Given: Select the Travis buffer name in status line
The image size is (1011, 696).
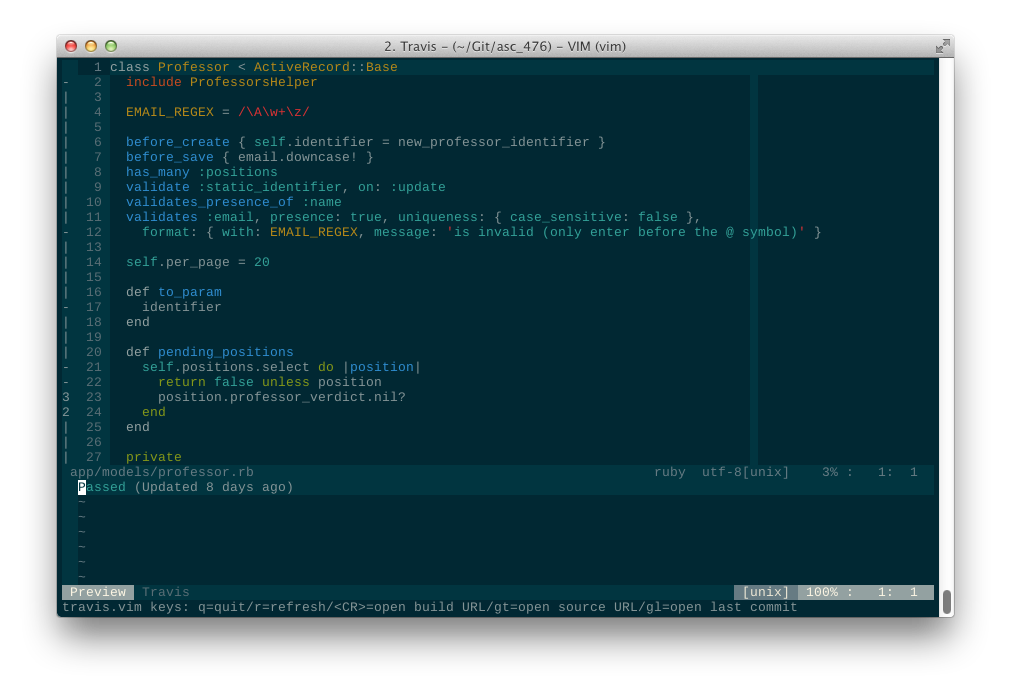Looking at the screenshot, I should 166,592.
